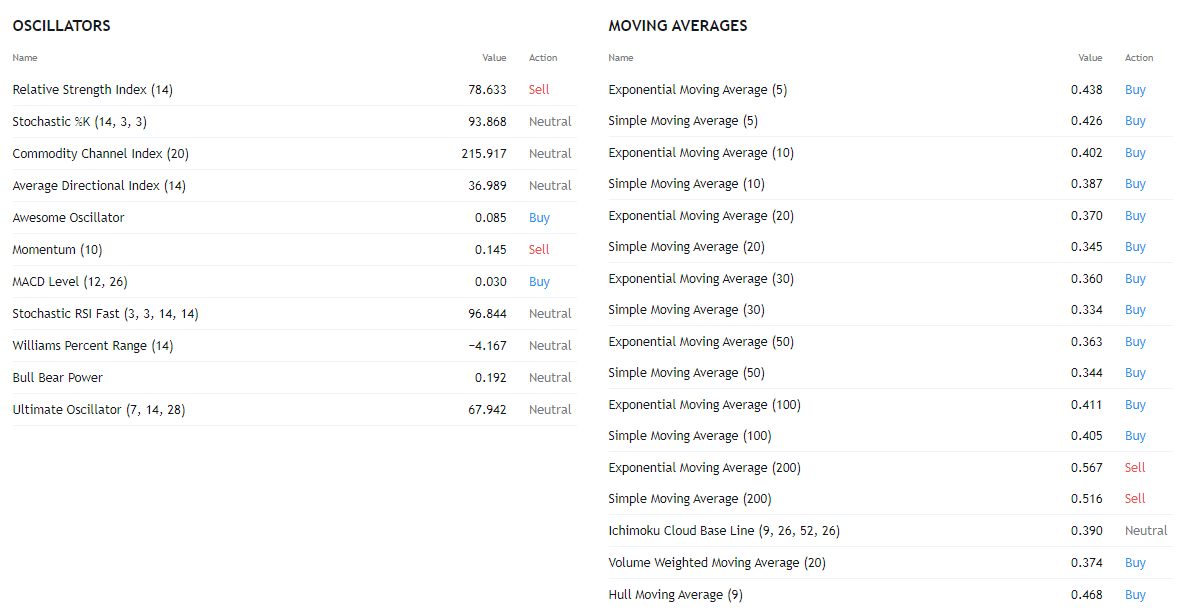The height and width of the screenshot is (615, 1189).
Task: Click the value 0.192
Action: (x=491, y=377)
